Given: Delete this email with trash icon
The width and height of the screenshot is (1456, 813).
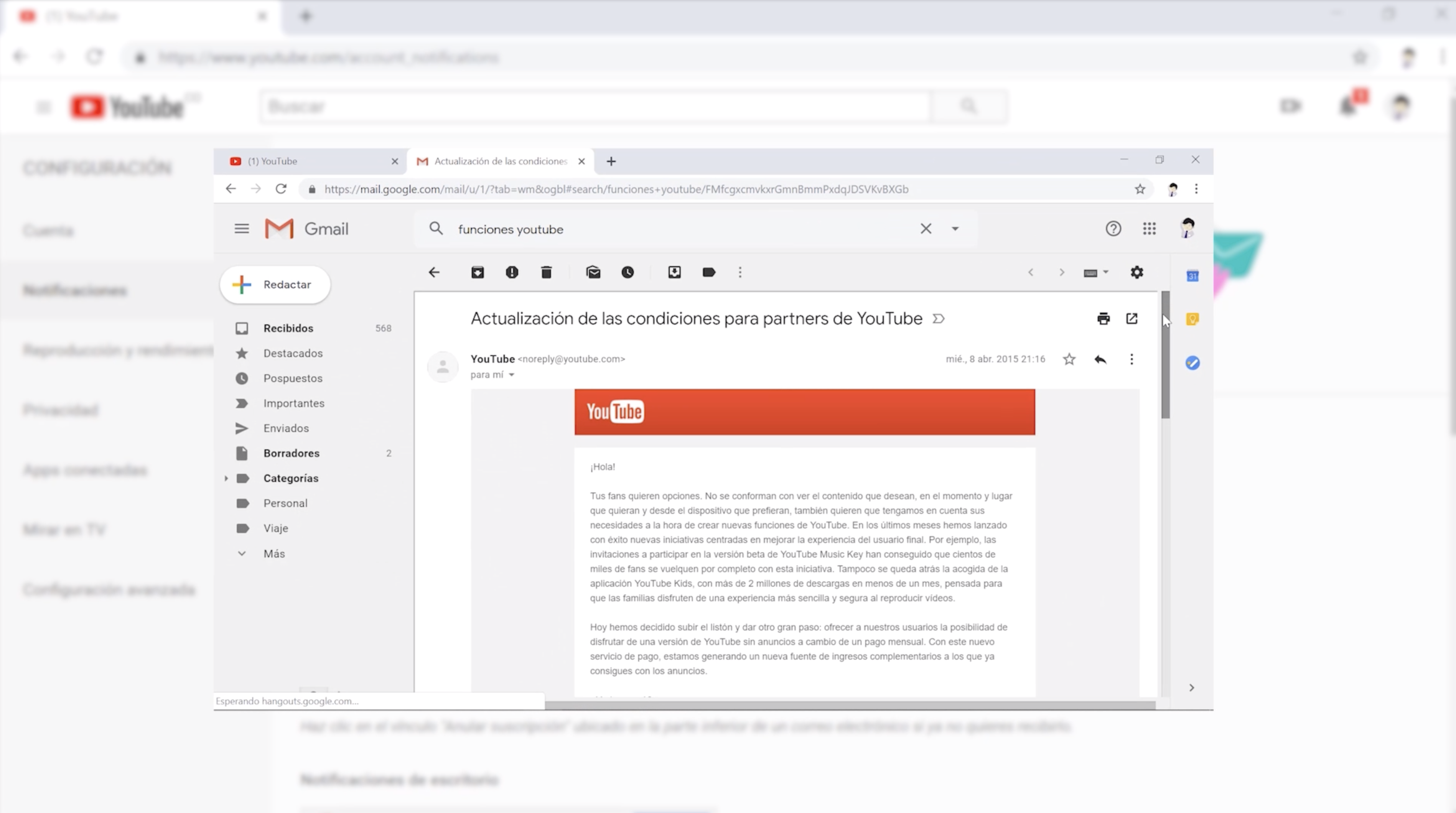Looking at the screenshot, I should 546,272.
